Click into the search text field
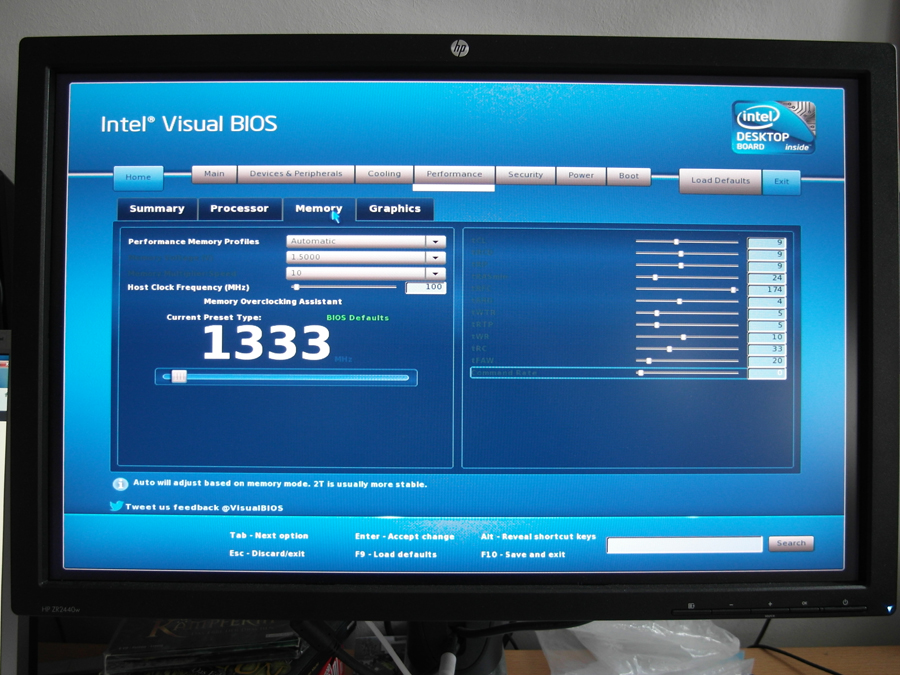 [684, 544]
